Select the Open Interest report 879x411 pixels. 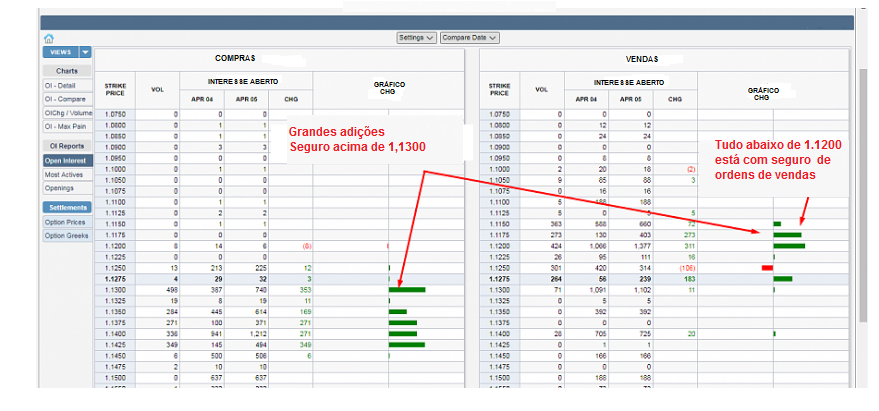coord(67,160)
